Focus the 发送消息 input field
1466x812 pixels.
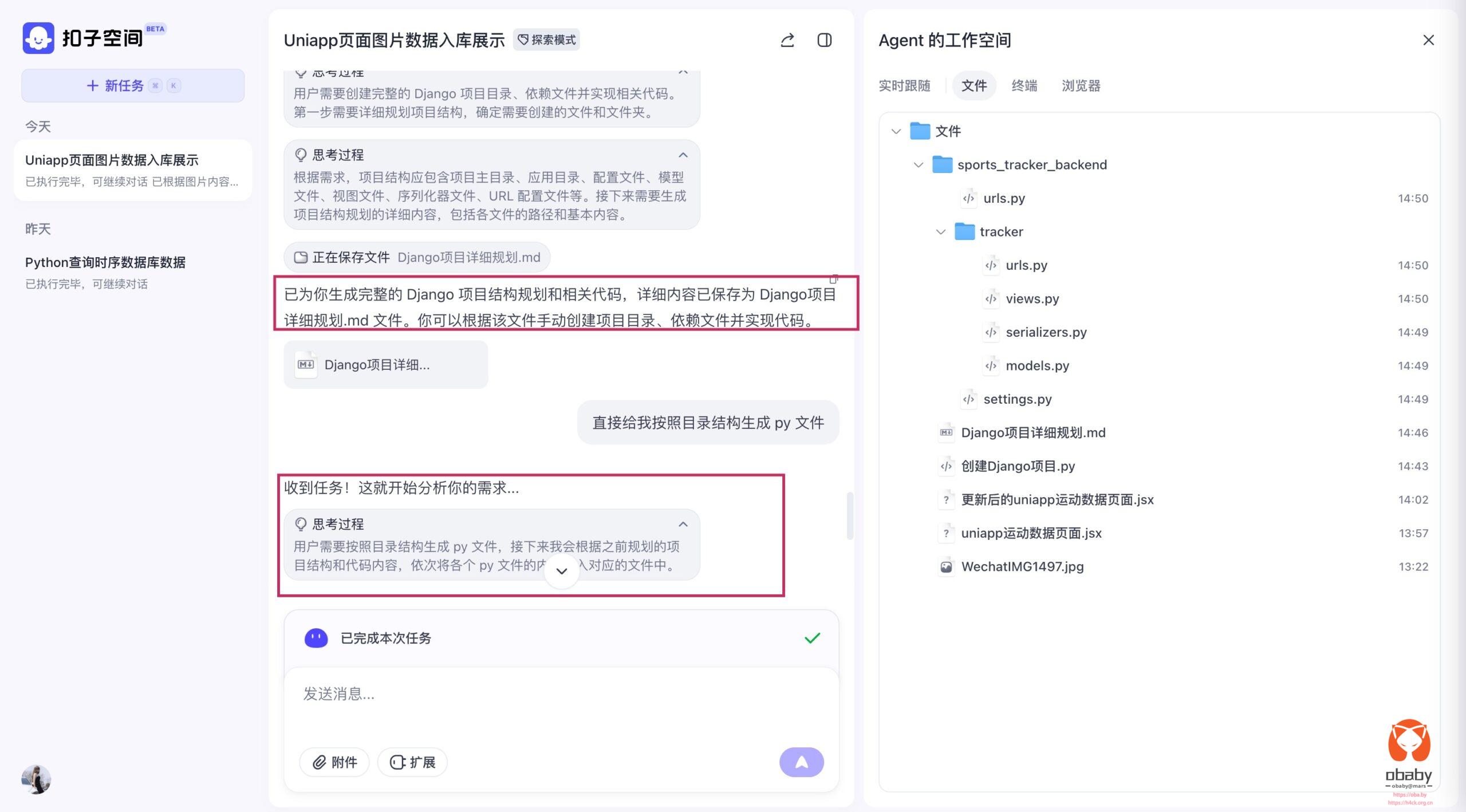tap(561, 694)
